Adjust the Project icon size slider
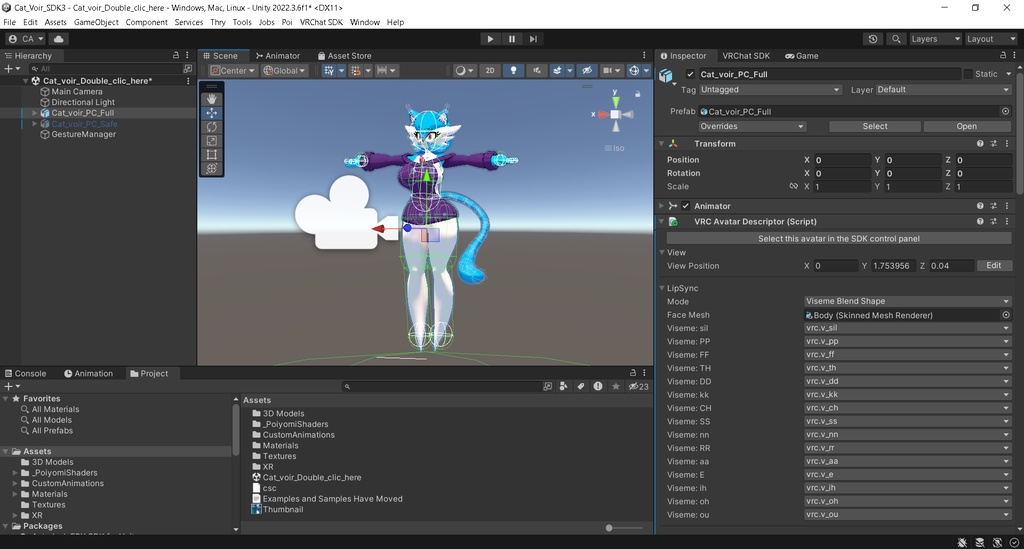The height and width of the screenshot is (549, 1024). [x=609, y=527]
